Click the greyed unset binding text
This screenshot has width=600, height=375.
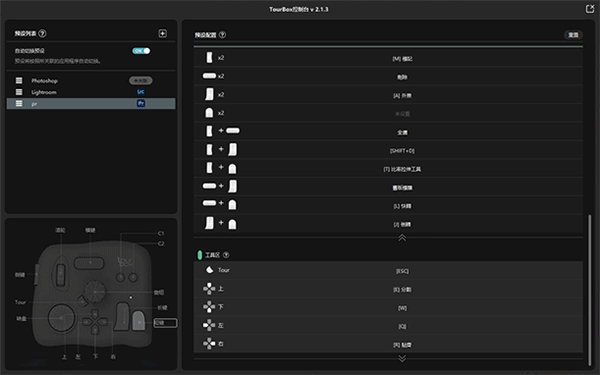[x=403, y=114]
